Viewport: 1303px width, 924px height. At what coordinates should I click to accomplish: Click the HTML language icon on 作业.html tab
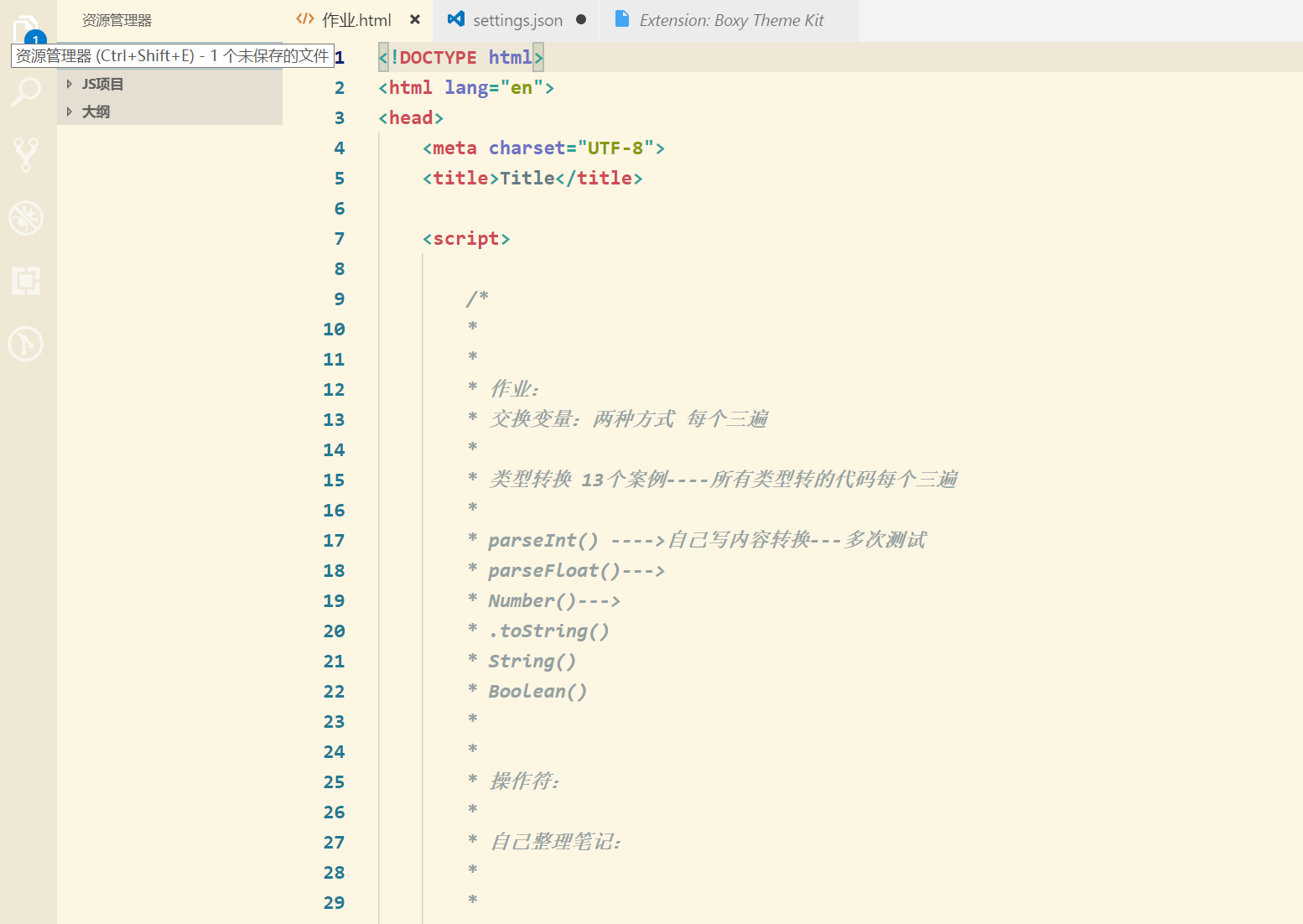tap(304, 19)
